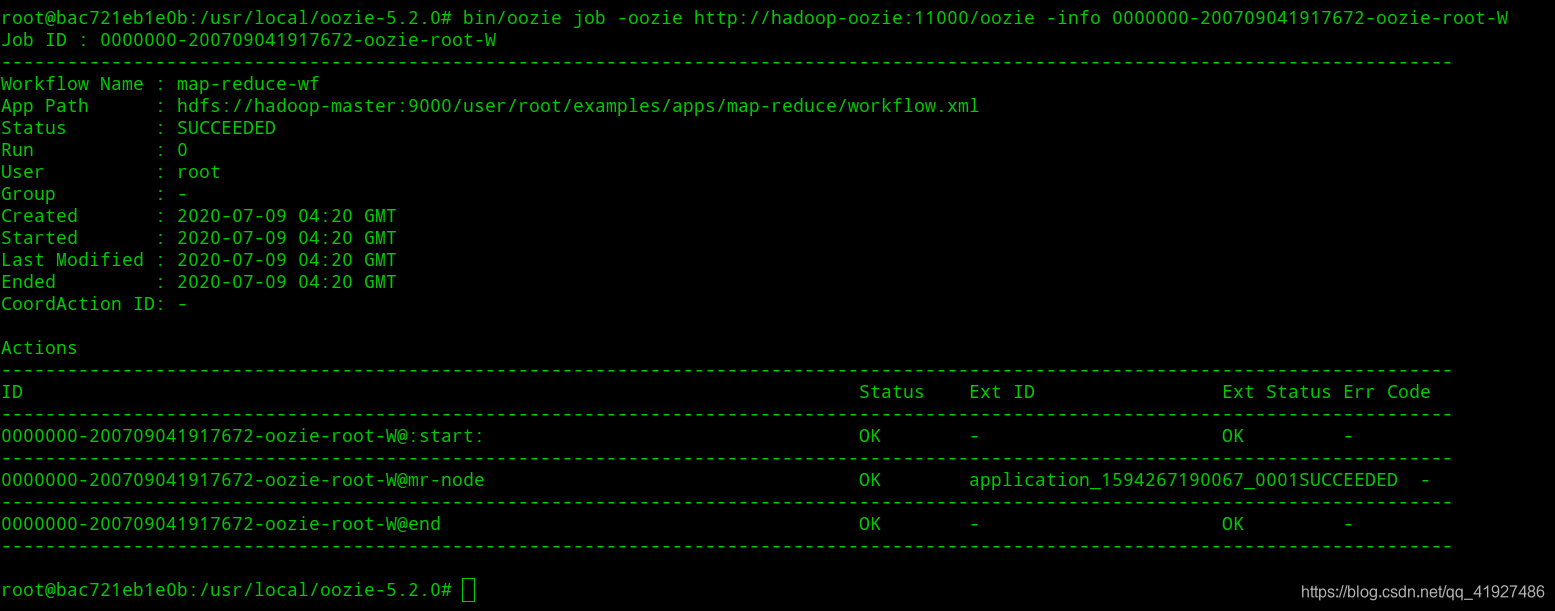Click the application_1594267190067_0001 external ID
Screen dimensions: 1555x611
click(1134, 480)
